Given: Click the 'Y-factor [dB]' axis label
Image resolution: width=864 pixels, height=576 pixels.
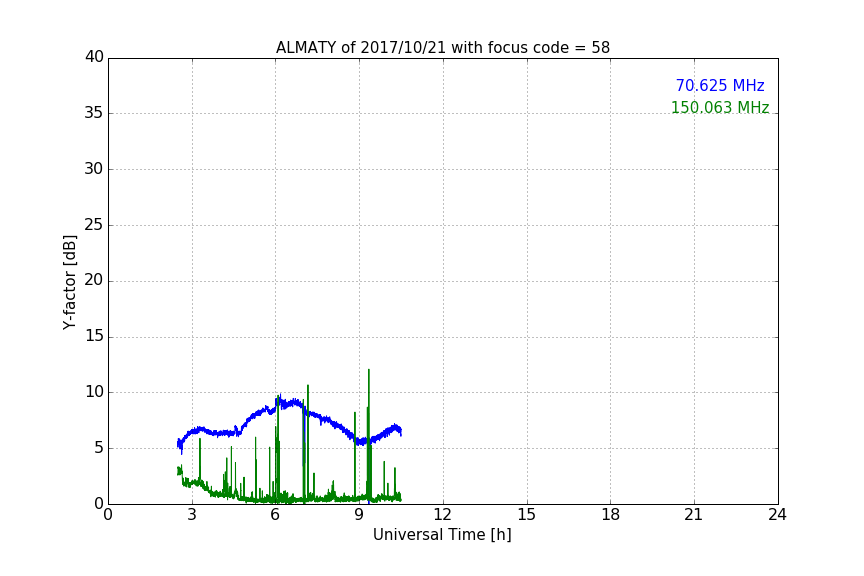Looking at the screenshot, I should [69, 282].
